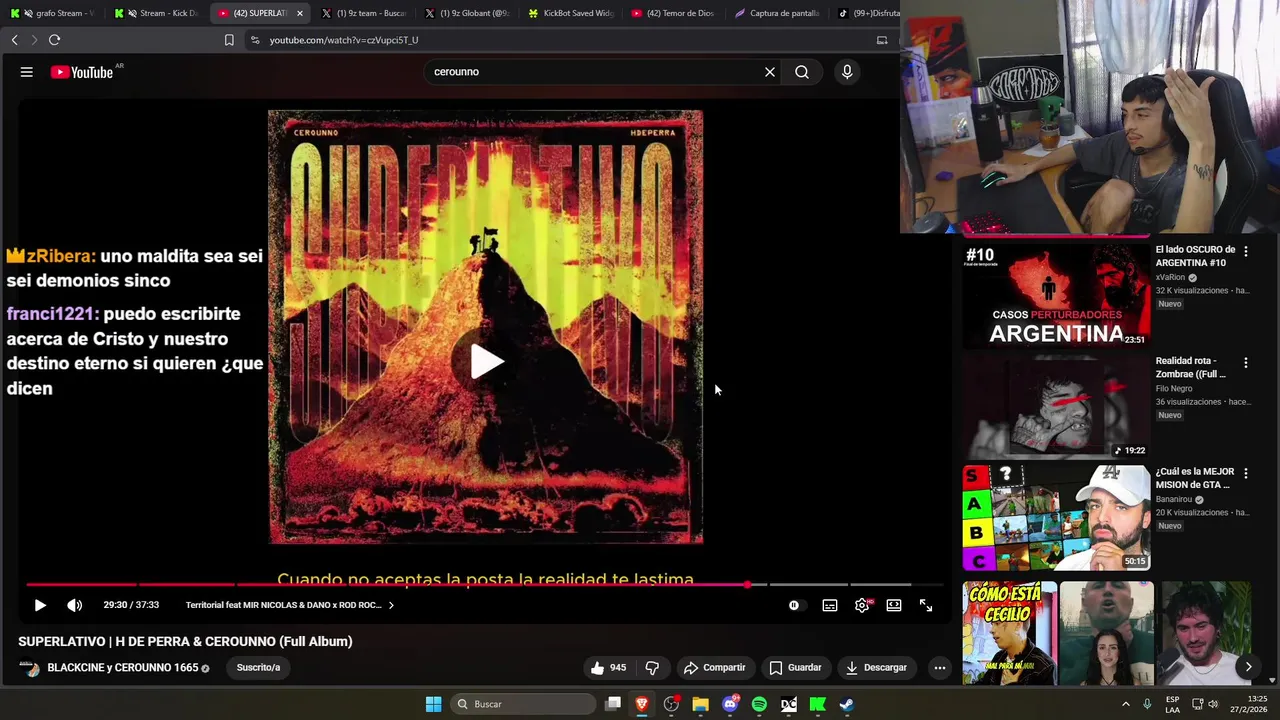The image size is (1280, 720).
Task: Reload the page with refresh icon
Action: (x=54, y=40)
